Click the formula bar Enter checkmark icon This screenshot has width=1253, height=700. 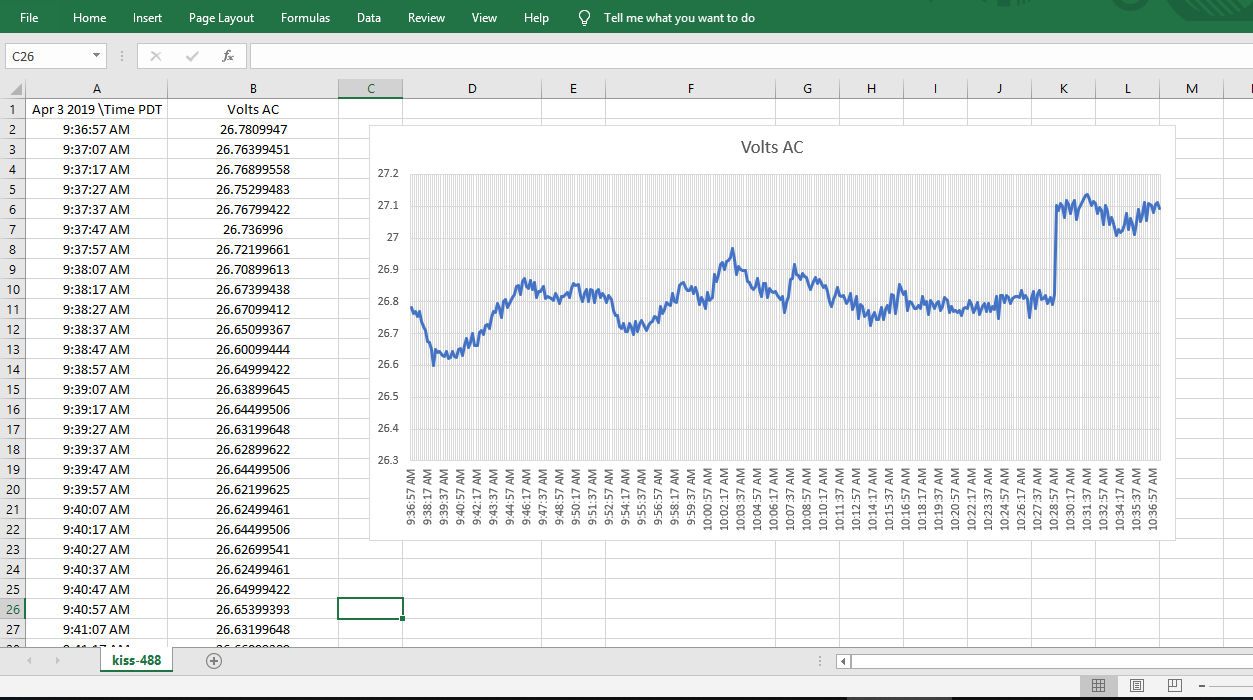click(x=192, y=56)
